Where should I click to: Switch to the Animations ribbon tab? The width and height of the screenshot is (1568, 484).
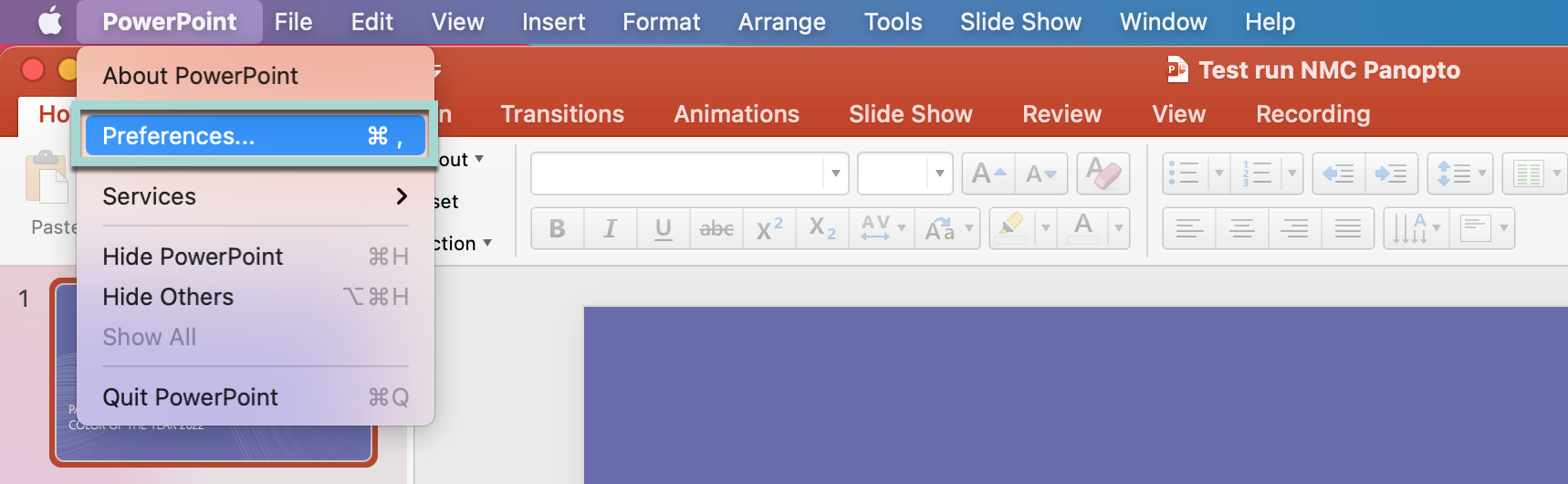click(736, 114)
